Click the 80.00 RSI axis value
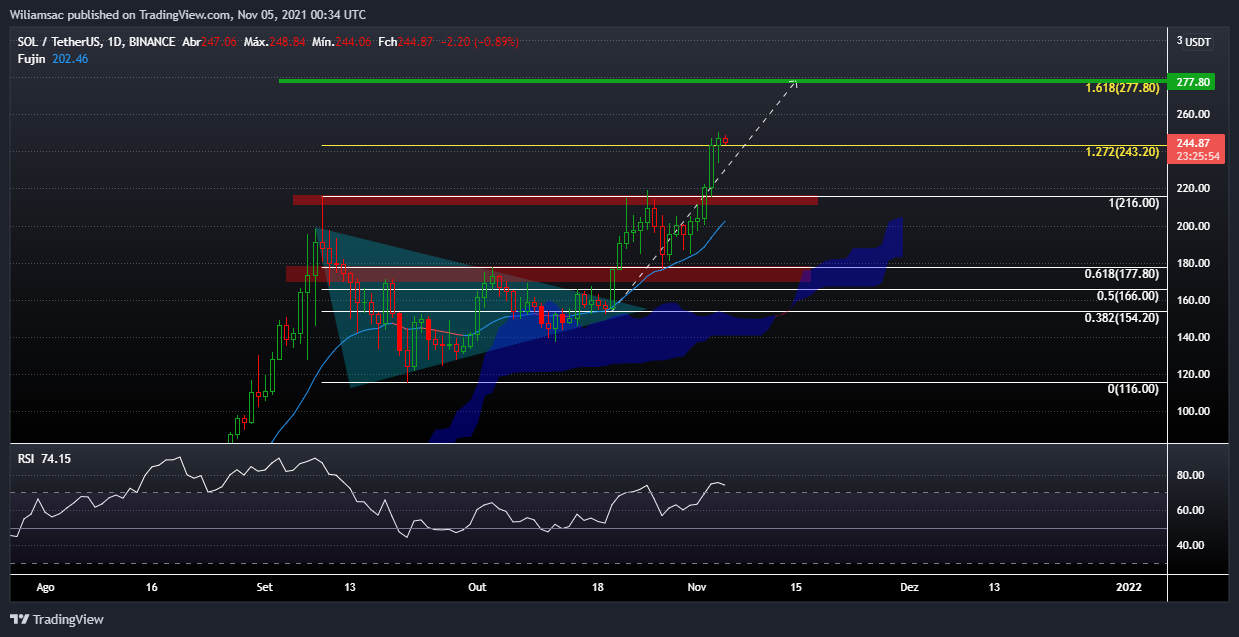Image resolution: width=1239 pixels, height=637 pixels. point(1190,475)
